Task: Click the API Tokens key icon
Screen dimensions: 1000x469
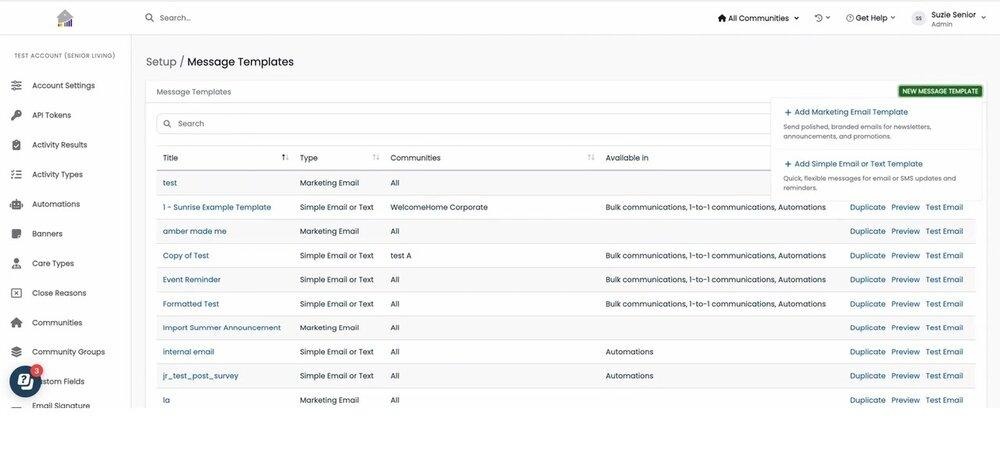Action: [17, 115]
